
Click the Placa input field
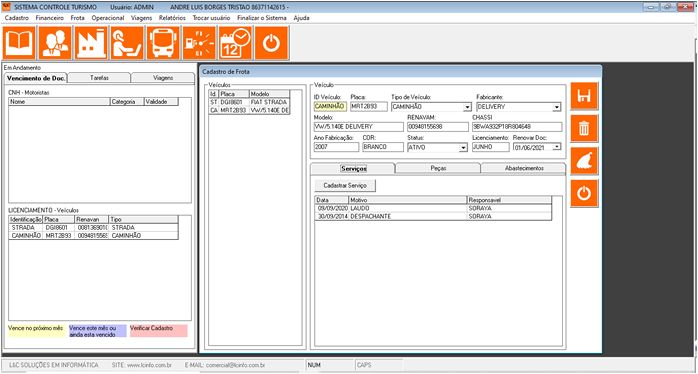pyautogui.click(x=369, y=107)
